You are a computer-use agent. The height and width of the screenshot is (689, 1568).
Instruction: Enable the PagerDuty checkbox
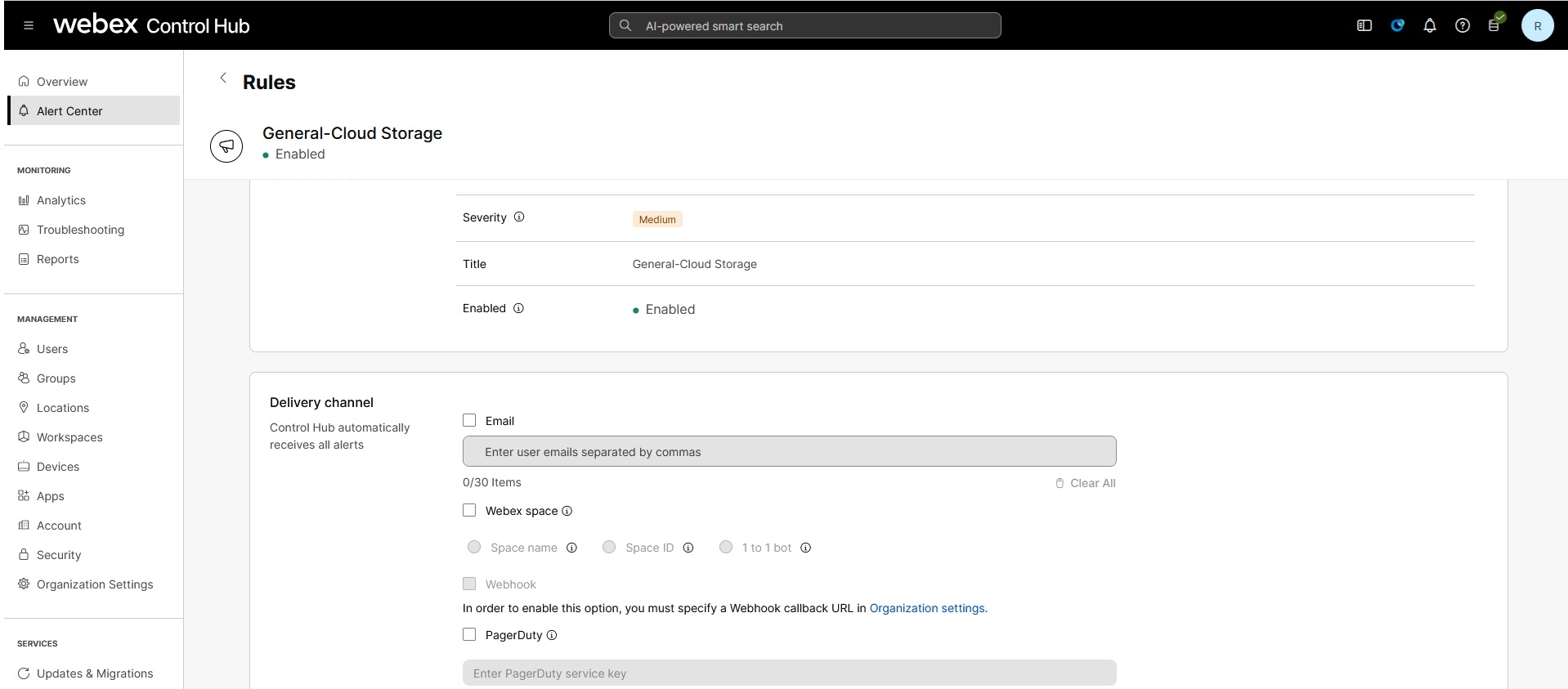tap(469, 634)
